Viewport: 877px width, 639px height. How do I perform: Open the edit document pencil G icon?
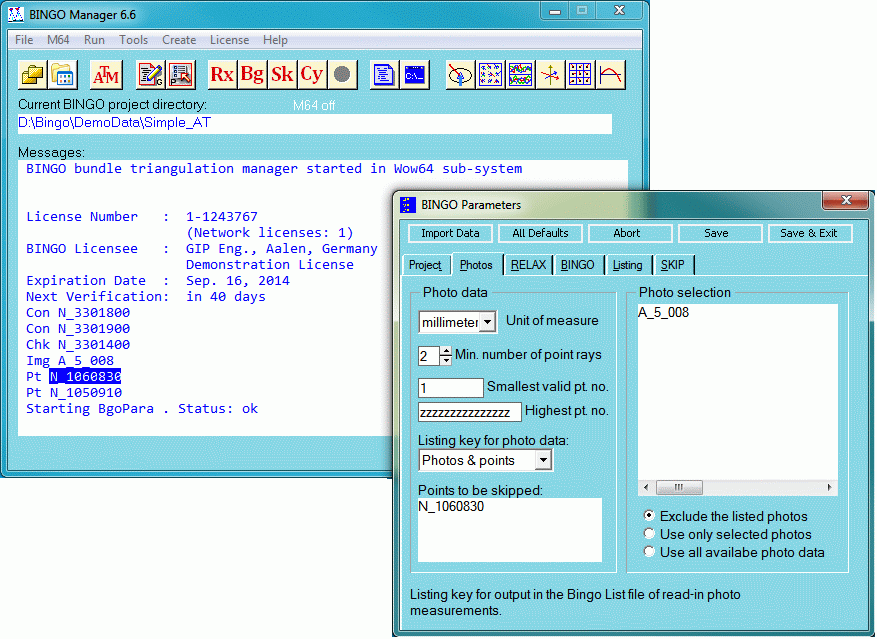pos(150,74)
